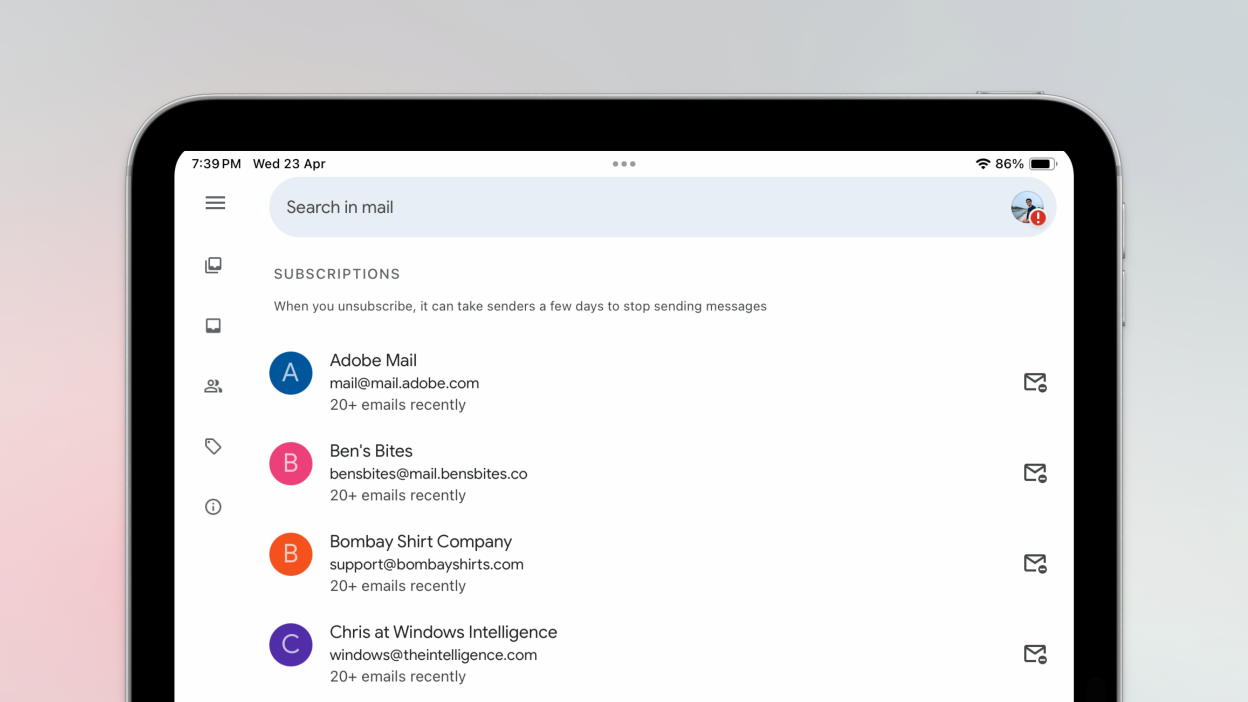Open the hamburger main menu

point(215,203)
